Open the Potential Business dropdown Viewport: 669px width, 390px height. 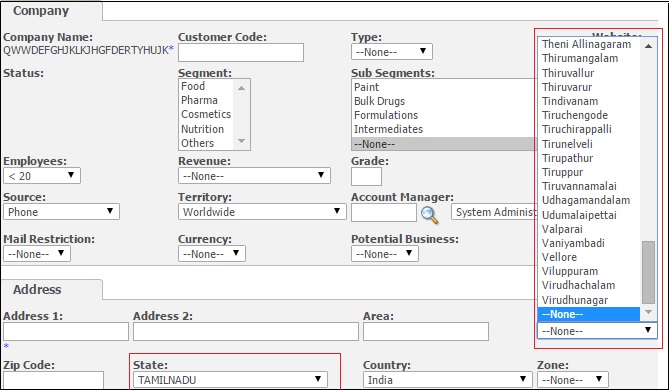pos(385,254)
